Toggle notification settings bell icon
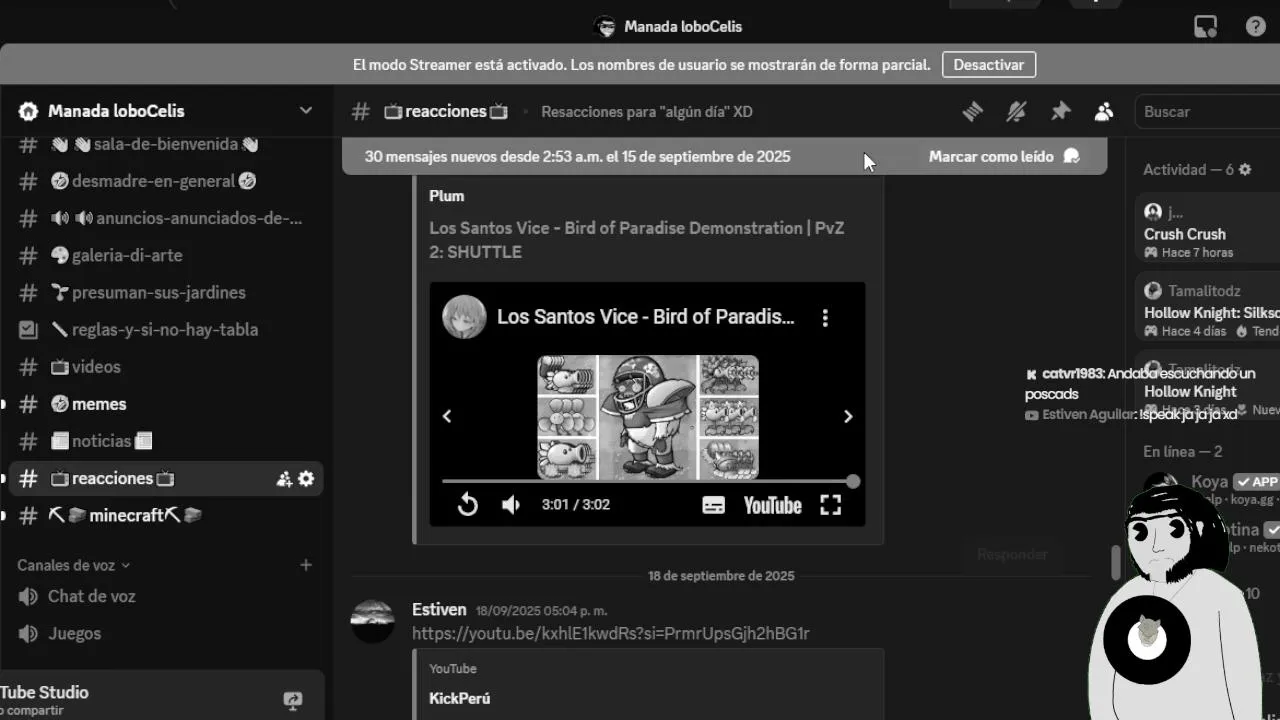 [1016, 112]
